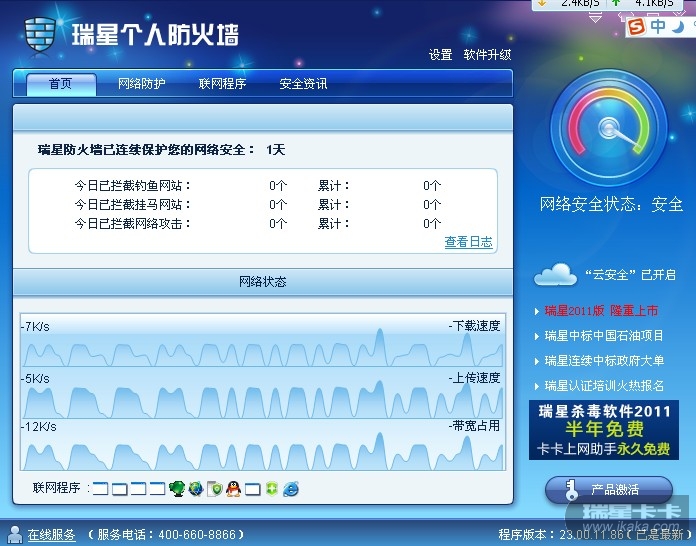Click the 1天 protection duration value
The width and height of the screenshot is (696, 546).
tap(276, 150)
